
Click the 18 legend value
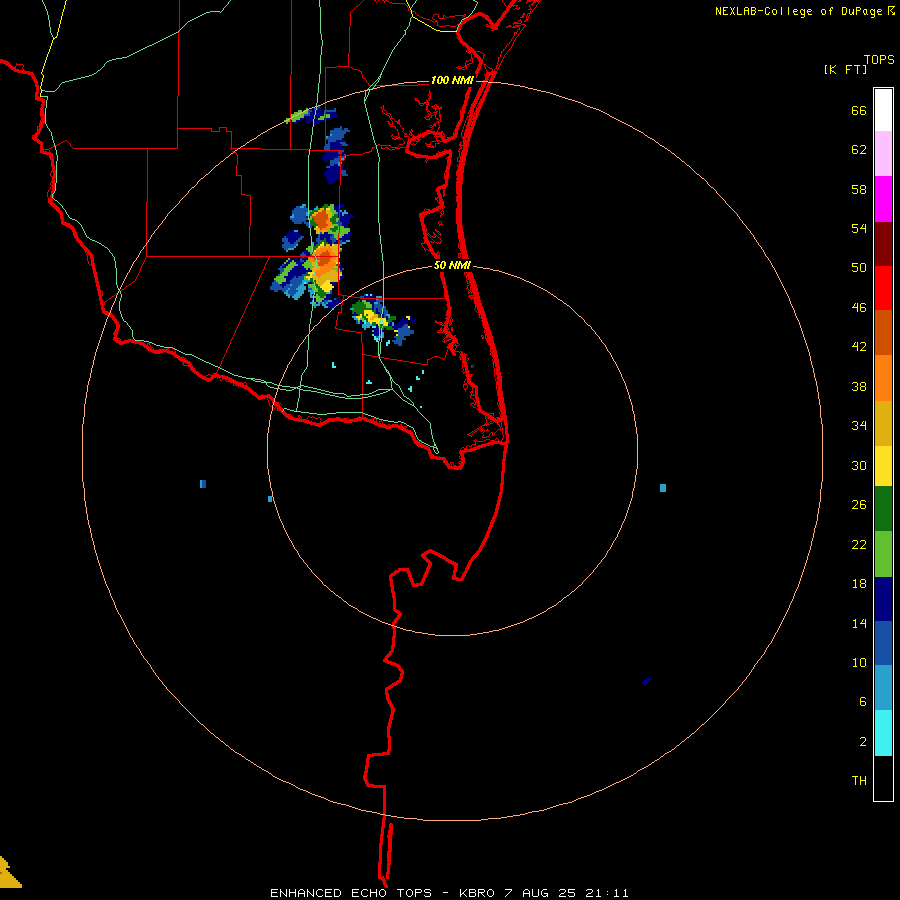tap(859, 584)
